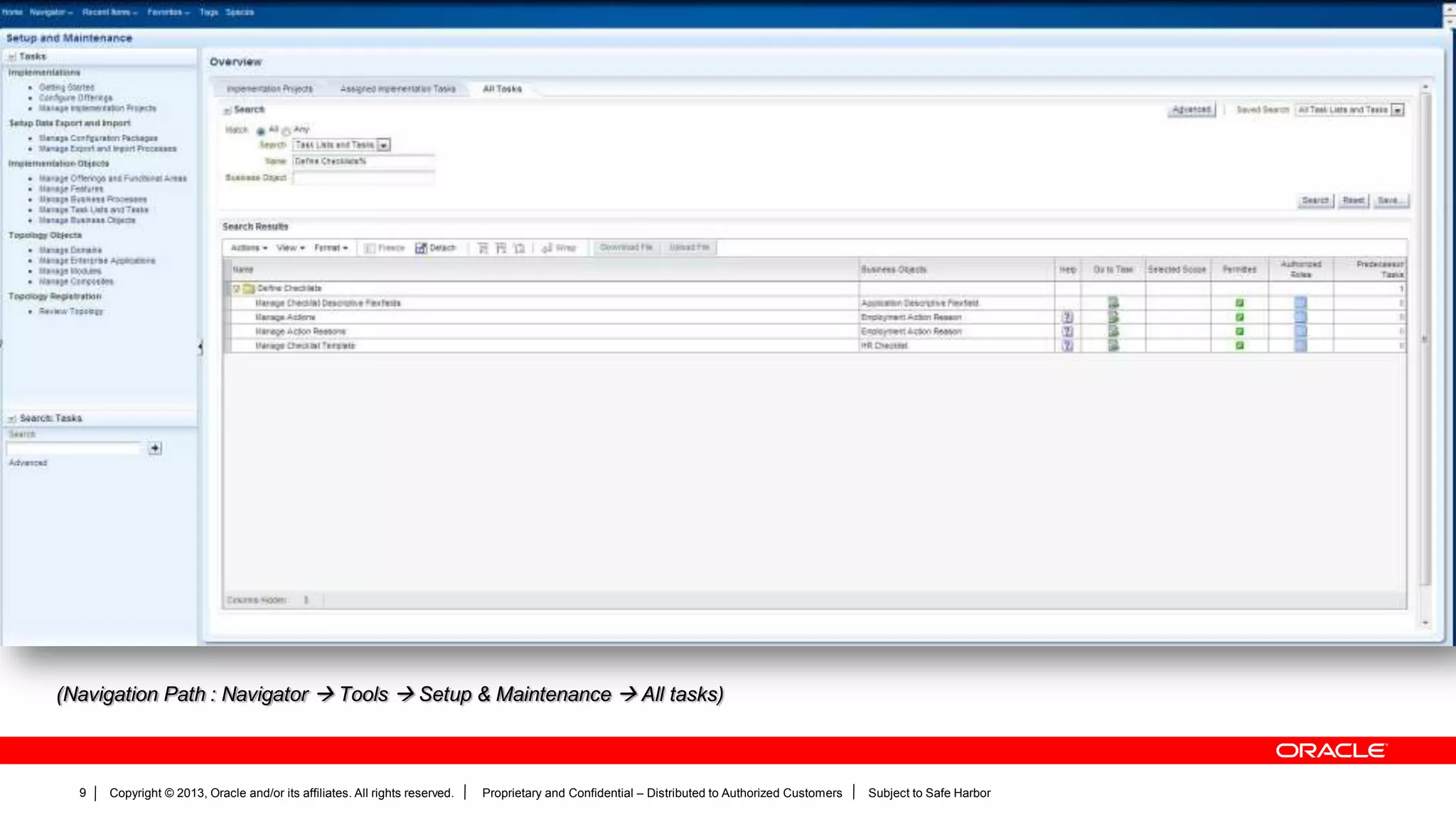View authorized roles for Manage Actions

[1300, 317]
